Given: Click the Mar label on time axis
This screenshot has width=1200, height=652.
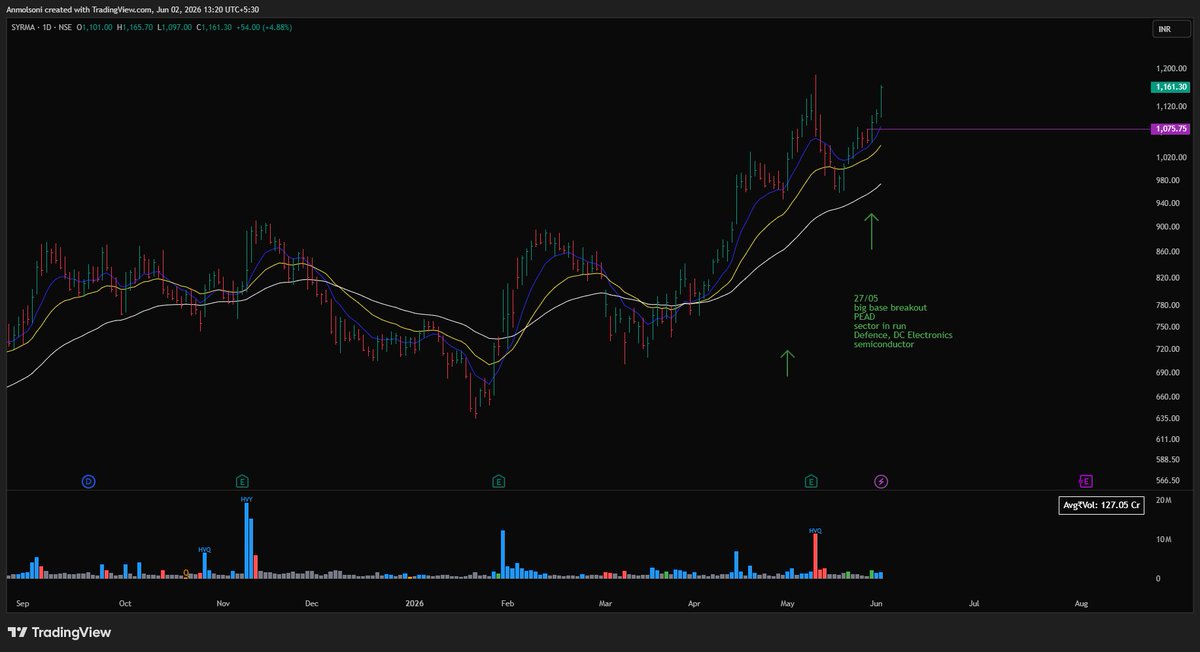Looking at the screenshot, I should [x=604, y=604].
